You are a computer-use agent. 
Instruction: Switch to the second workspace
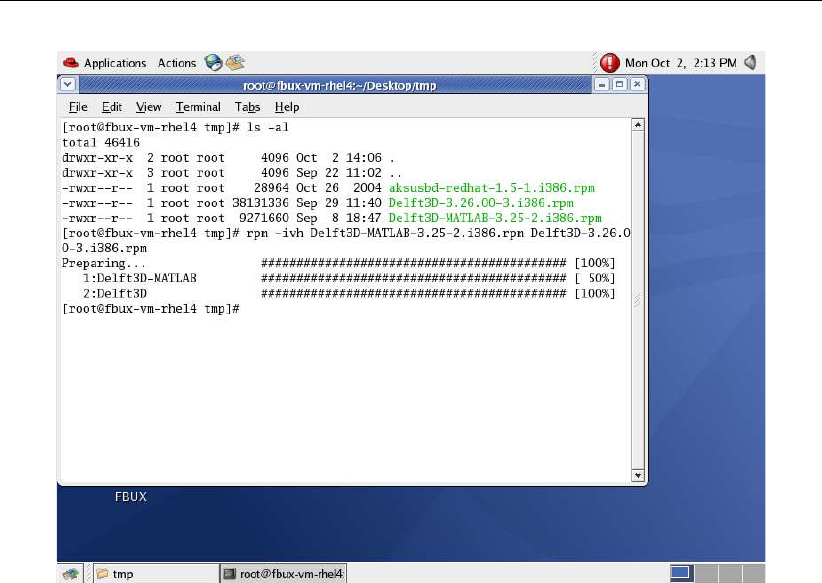pyautogui.click(x=706, y=573)
